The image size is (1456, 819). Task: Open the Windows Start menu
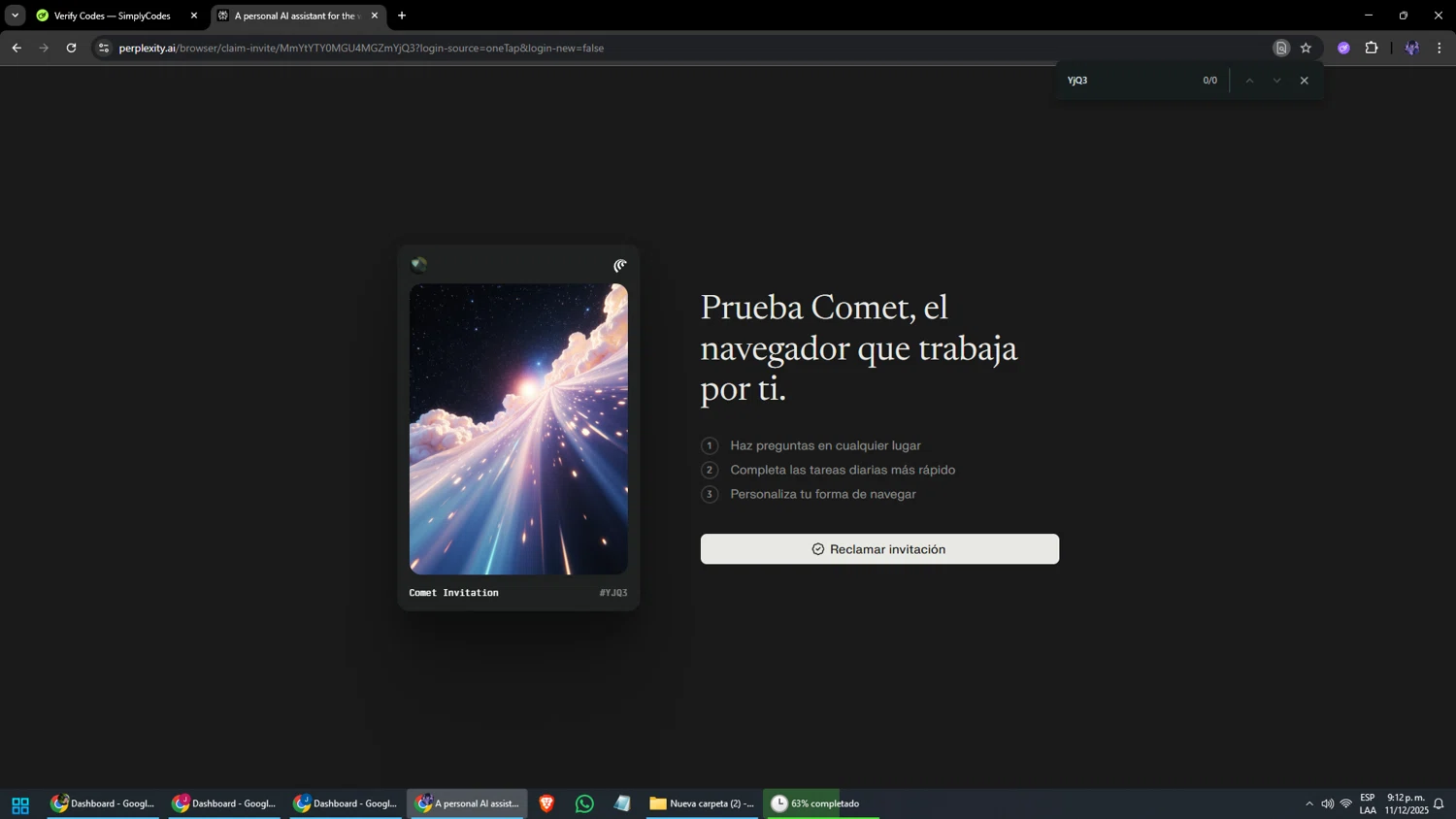20,803
